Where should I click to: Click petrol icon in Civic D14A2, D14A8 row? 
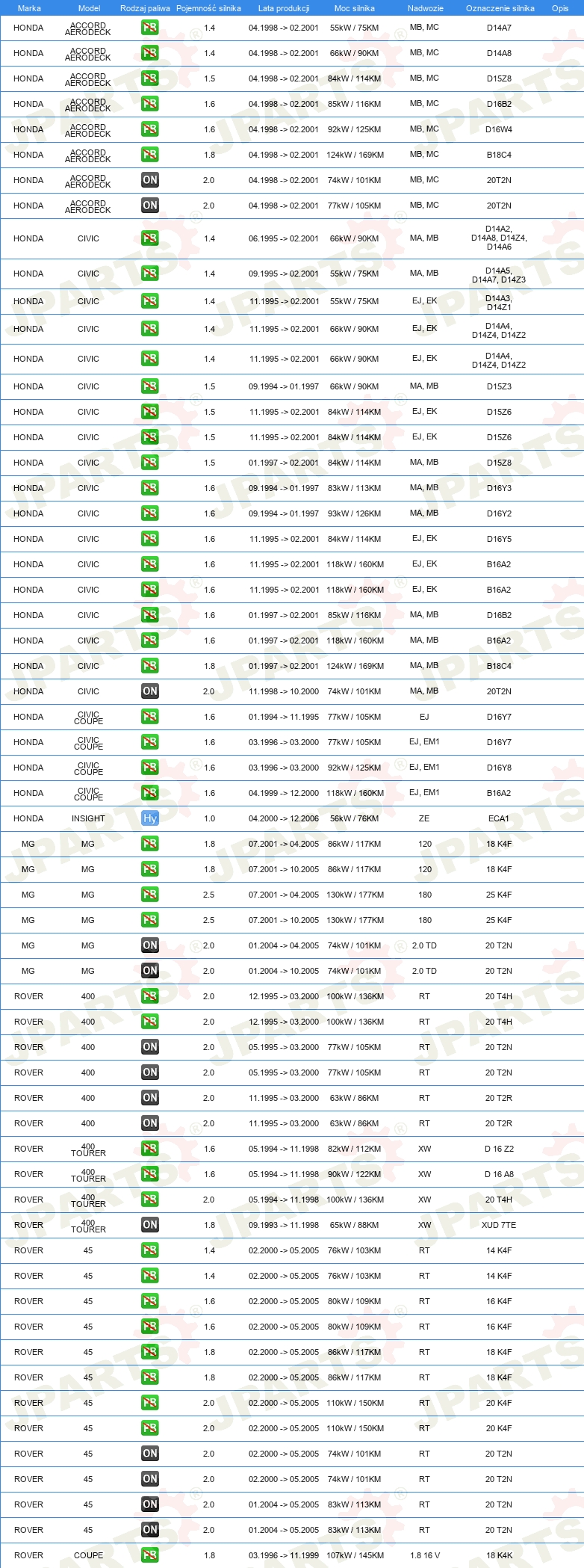click(x=150, y=238)
